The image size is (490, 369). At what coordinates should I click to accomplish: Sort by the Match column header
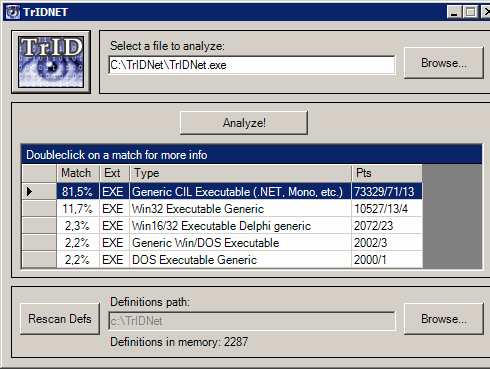(78, 173)
